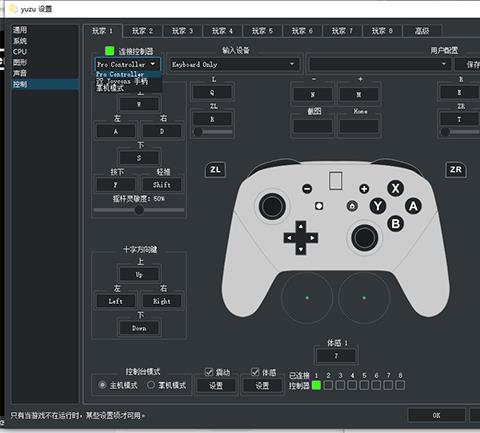This screenshot has width=480, height=433.
Task: Click the D-pad down arrow on the controller
Action: pyautogui.click(x=301, y=249)
